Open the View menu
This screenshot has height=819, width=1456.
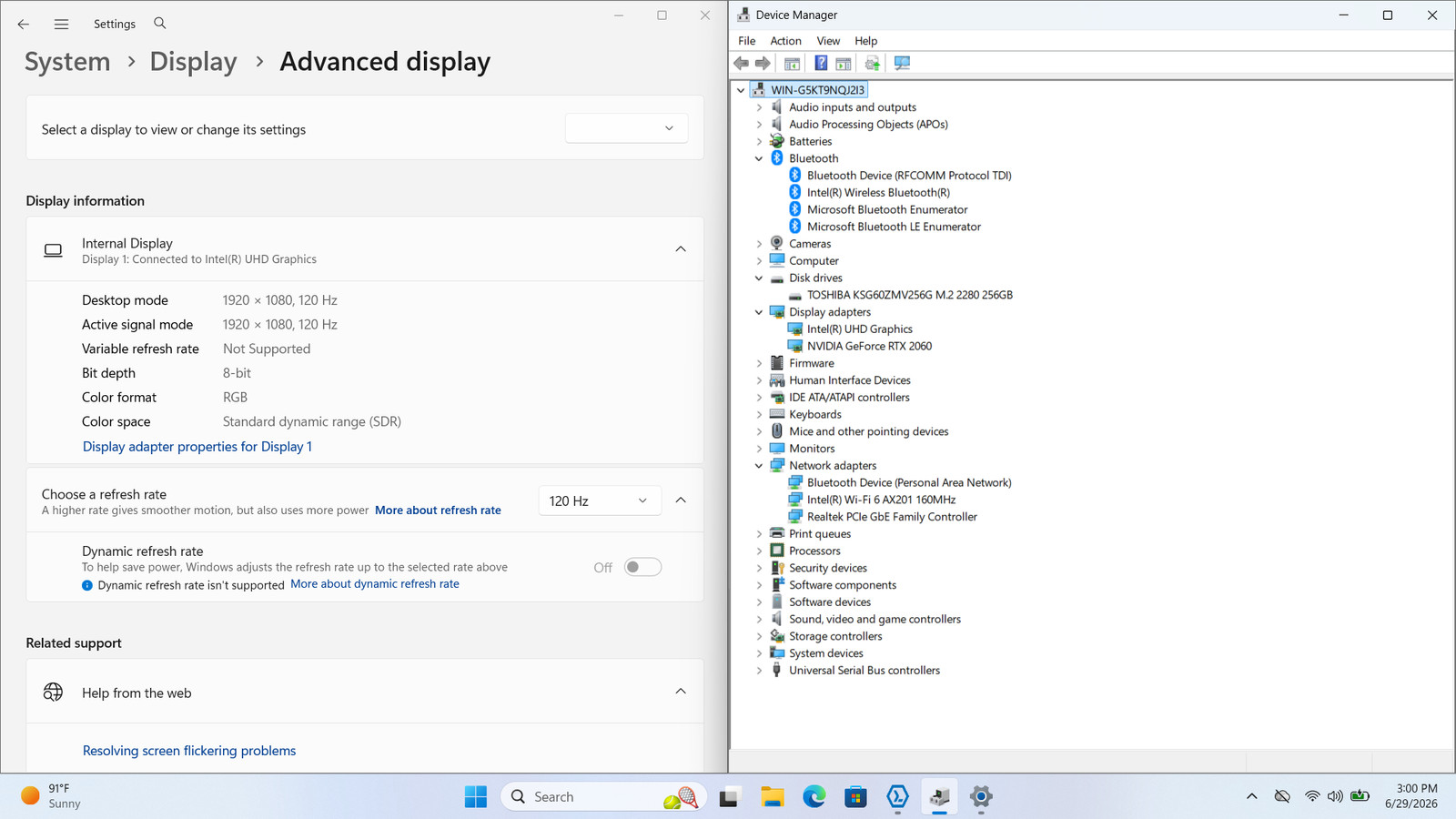[828, 41]
